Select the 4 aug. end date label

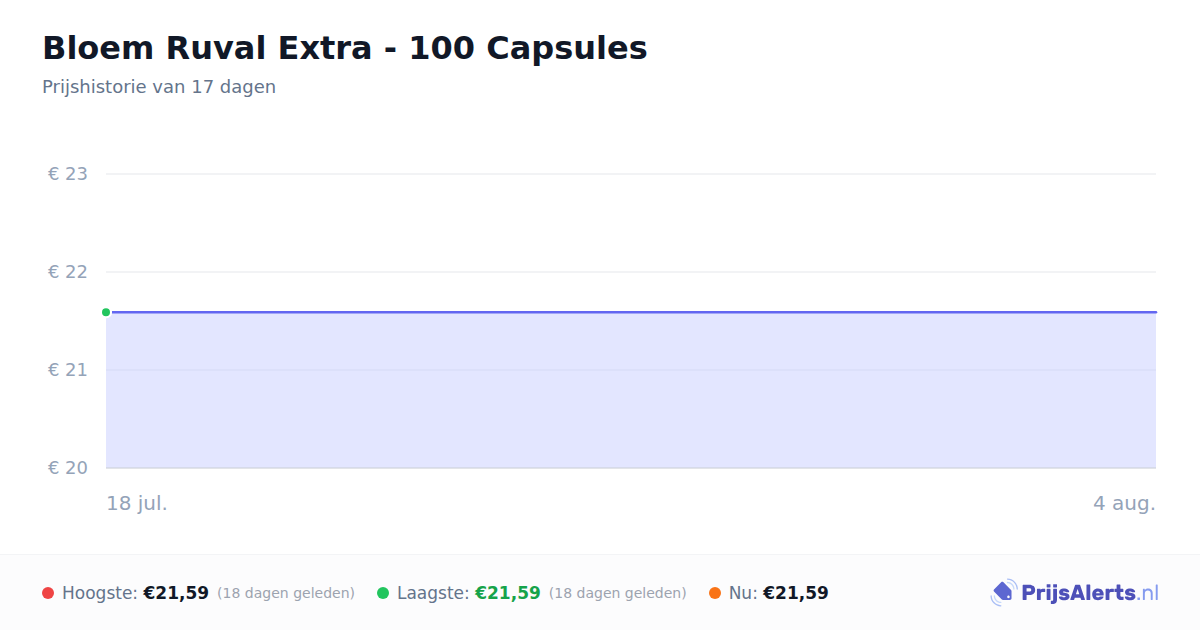[x=1124, y=503]
